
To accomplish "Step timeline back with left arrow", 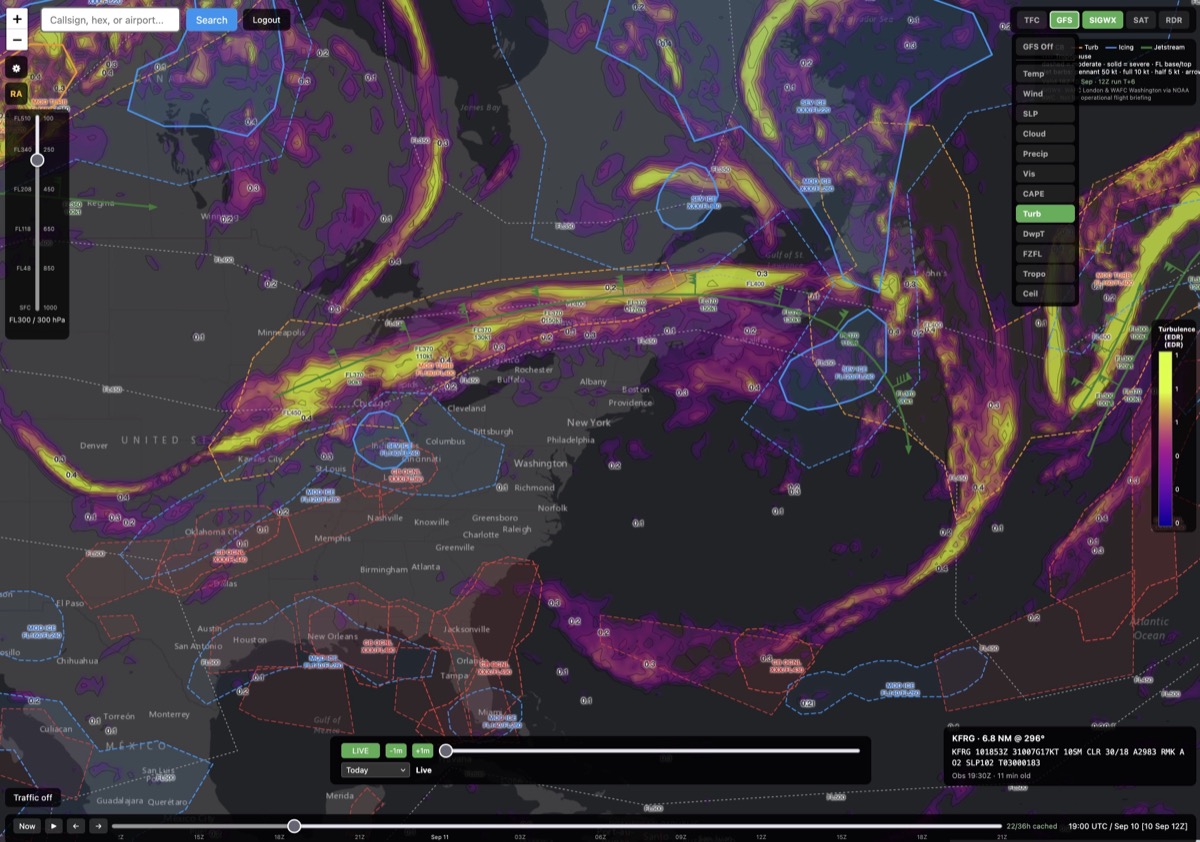I will (x=76, y=826).
